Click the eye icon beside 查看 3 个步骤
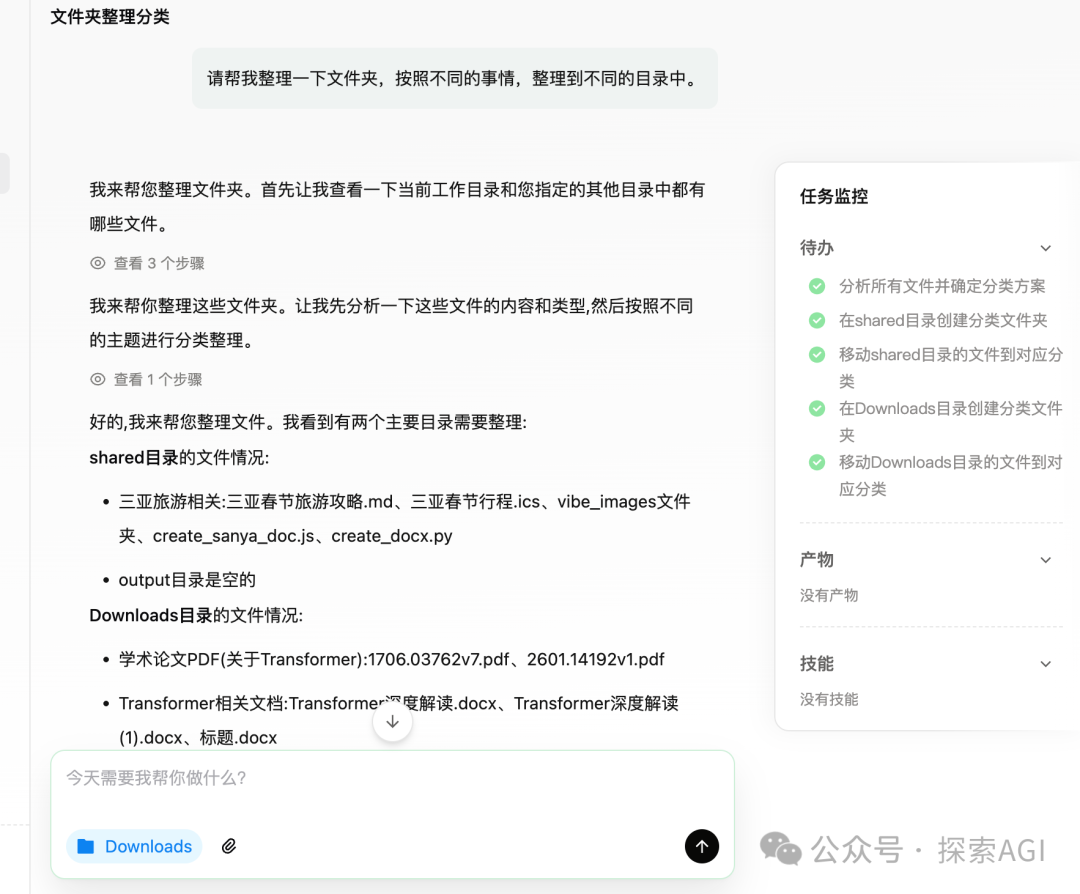Viewport: 1080px width, 894px height. 98,263
